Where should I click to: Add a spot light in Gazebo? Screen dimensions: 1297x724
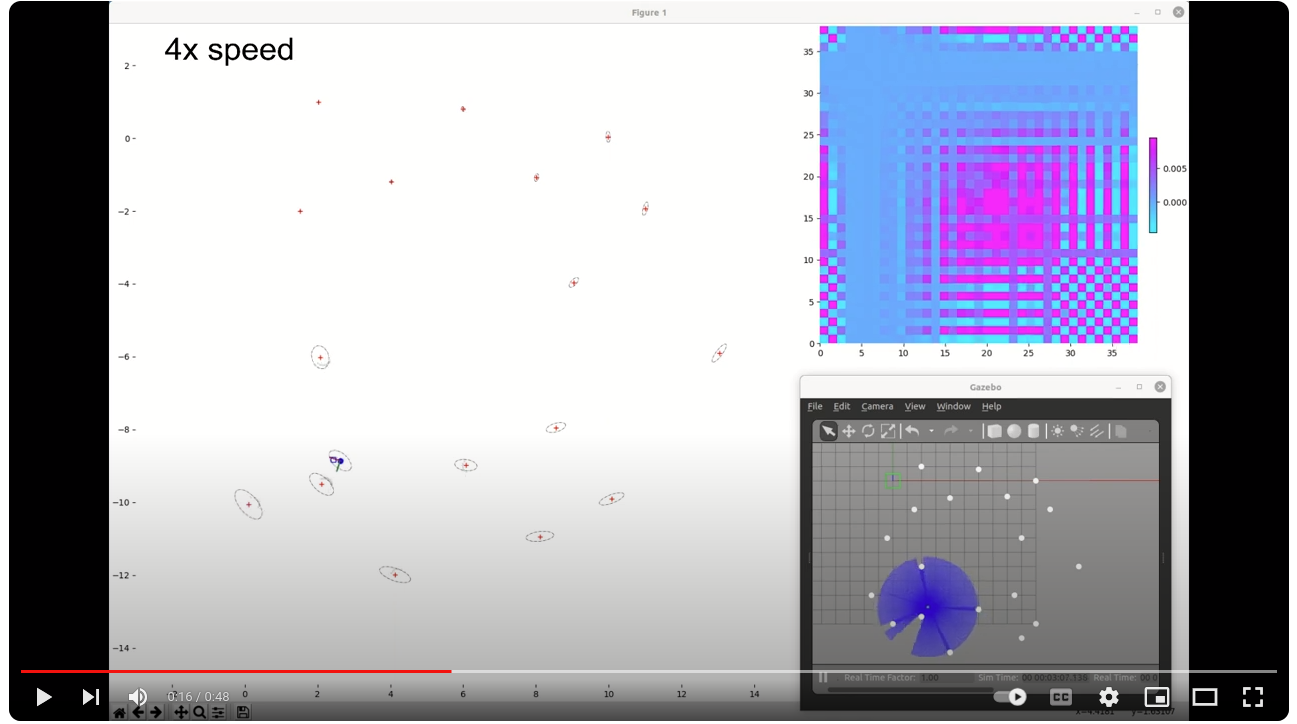pyautogui.click(x=1077, y=431)
